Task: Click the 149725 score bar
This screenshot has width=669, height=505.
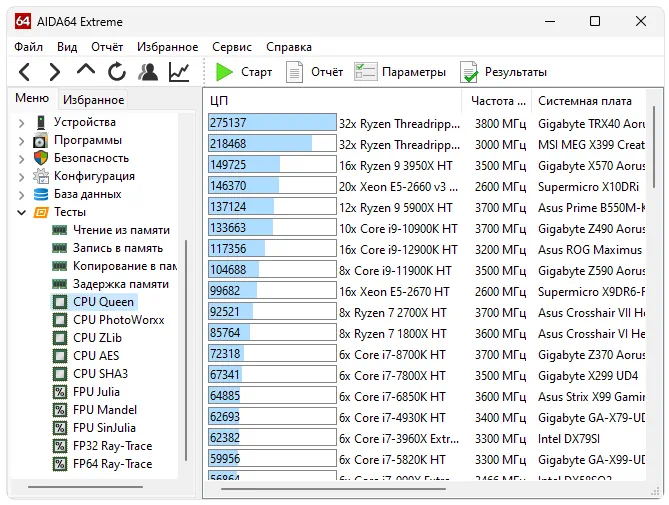Action: pos(272,164)
